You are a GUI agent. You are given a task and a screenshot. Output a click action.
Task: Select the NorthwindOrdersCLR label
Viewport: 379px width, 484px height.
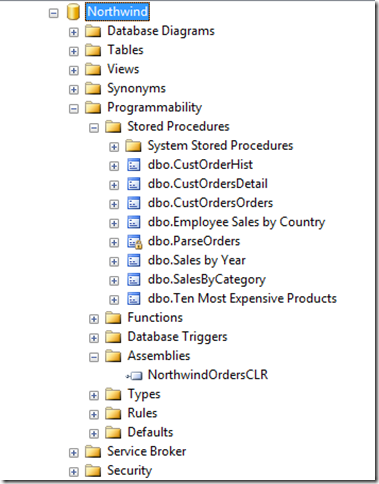[208, 375]
